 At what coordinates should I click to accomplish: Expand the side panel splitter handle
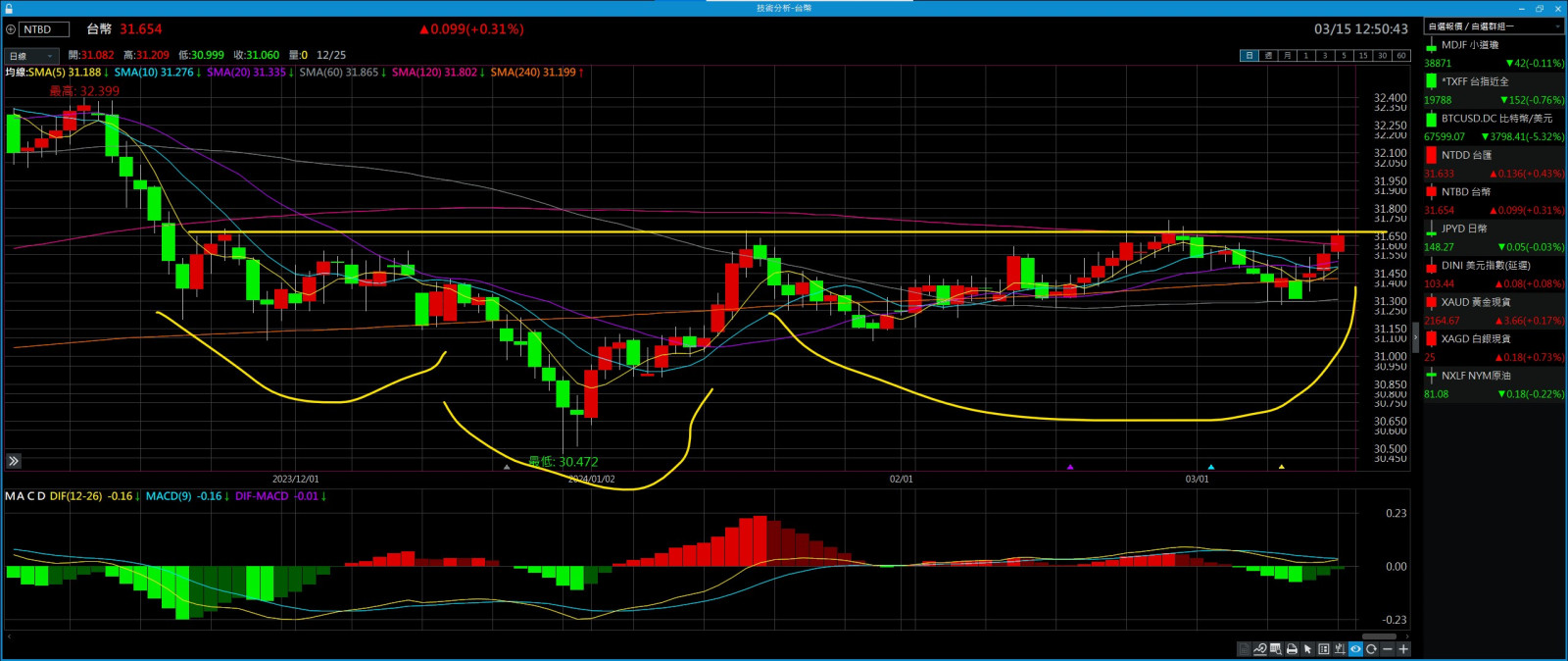point(1415,336)
